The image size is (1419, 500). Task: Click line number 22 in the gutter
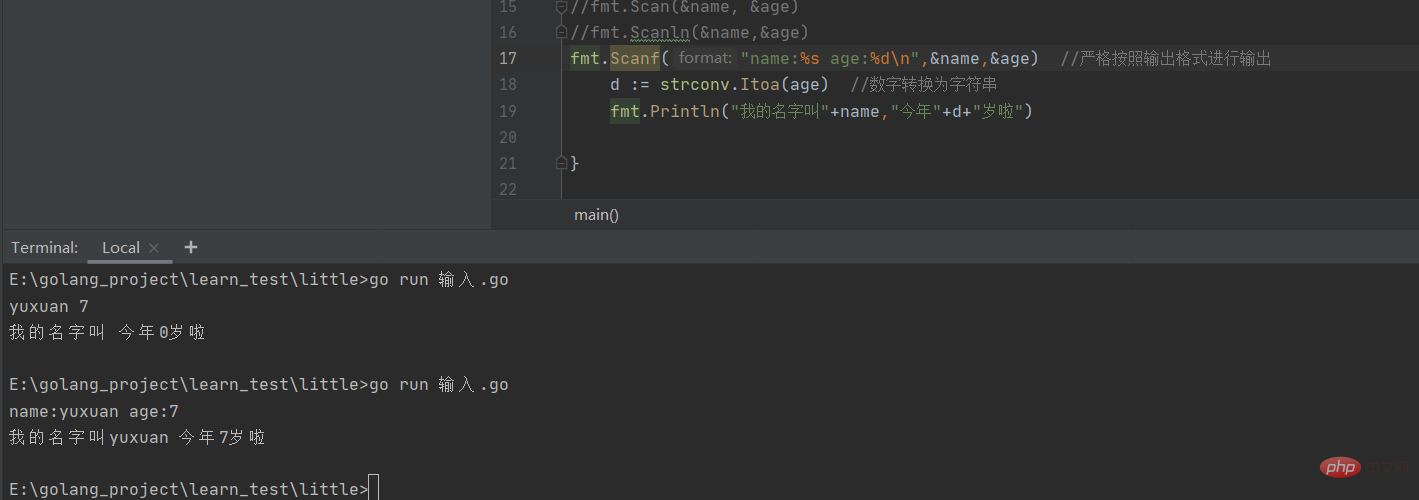[x=507, y=189]
